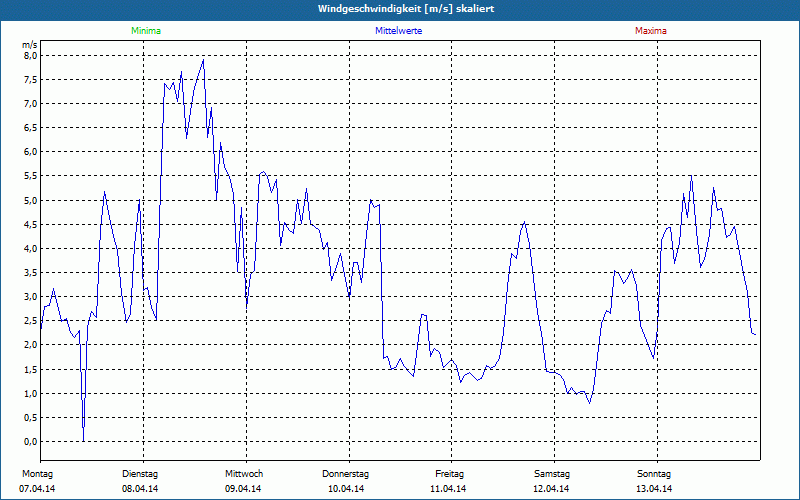800x500 pixels.
Task: Click the blue Mittelwerte legend label
Action: 398,31
